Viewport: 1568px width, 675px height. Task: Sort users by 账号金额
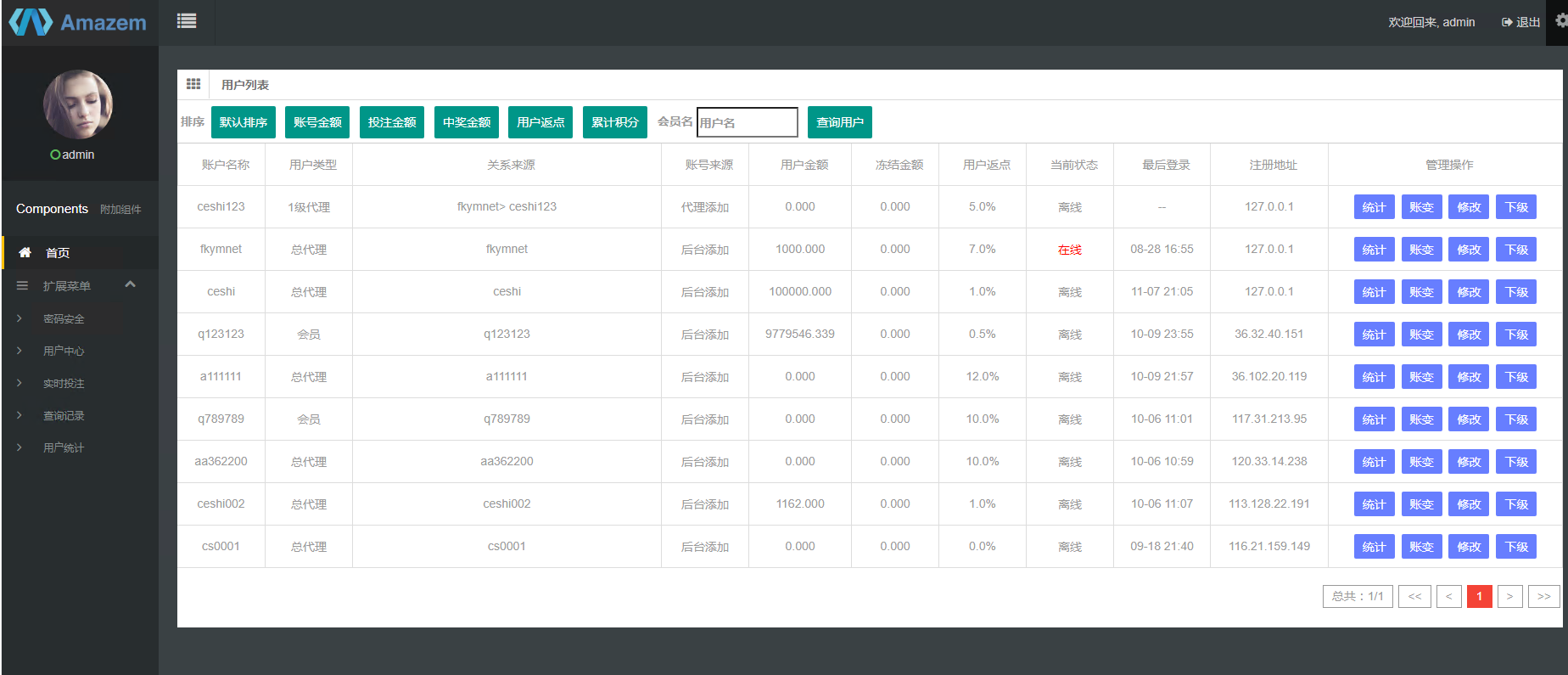[317, 122]
